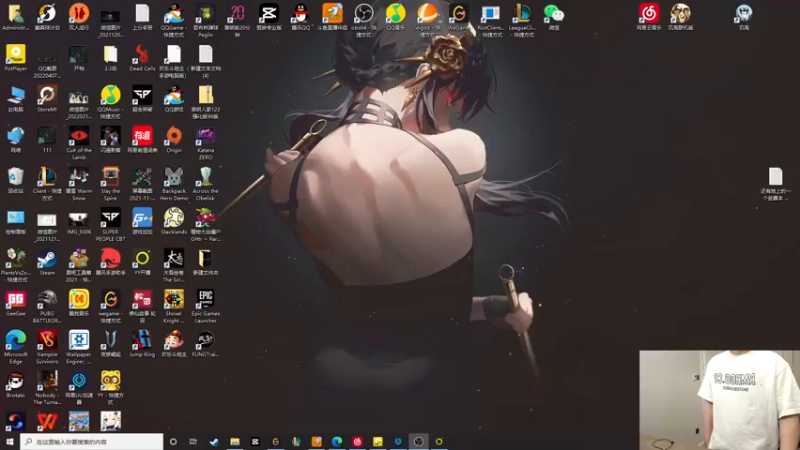Screen dimensions: 800x450
Task: Open the Recycle Bin icon
Action: (16, 177)
